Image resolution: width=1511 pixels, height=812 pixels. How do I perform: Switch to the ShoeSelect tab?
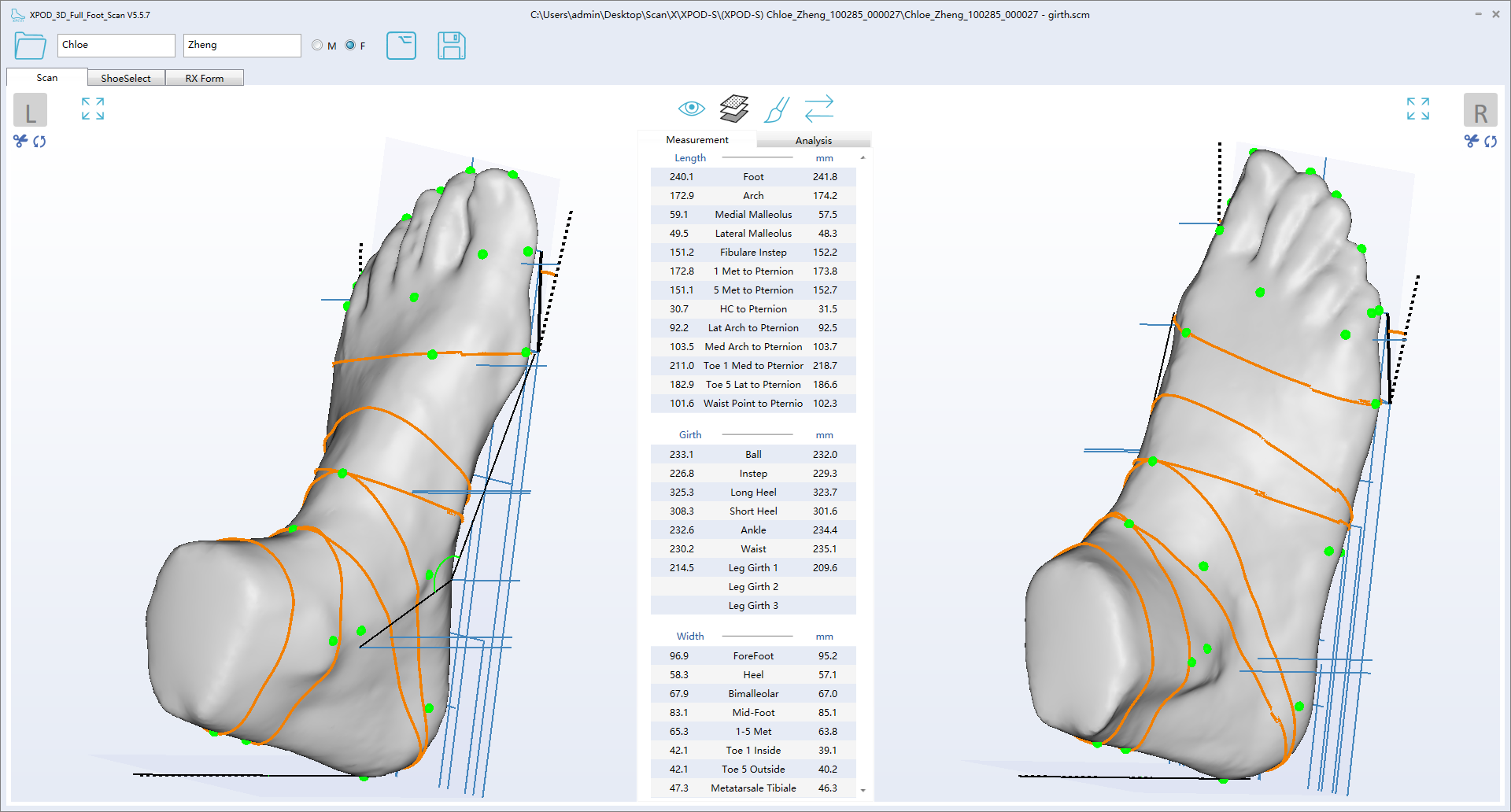tap(126, 78)
